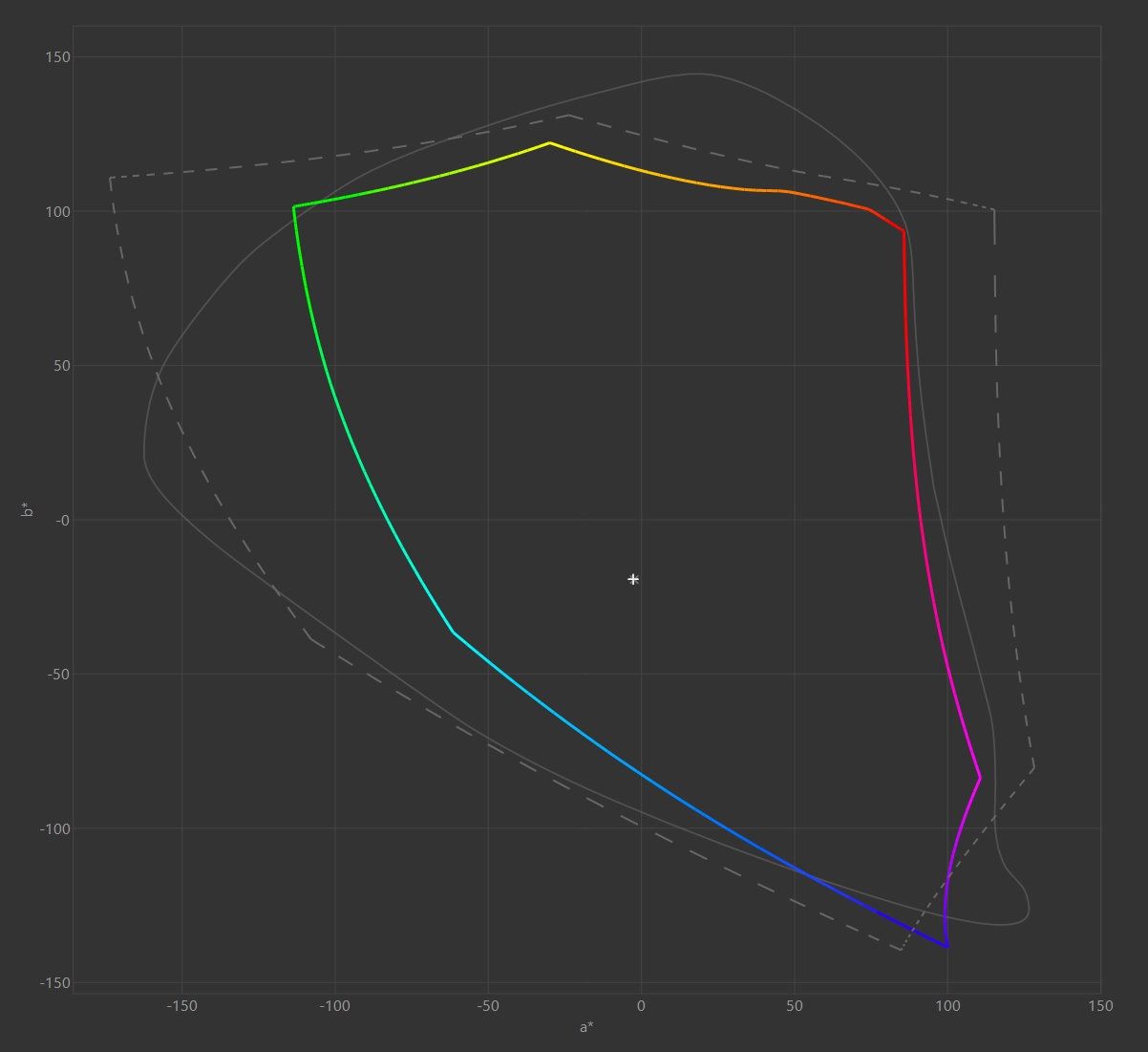
Task: Click the a* horizontal axis title
Action: (x=586, y=1027)
